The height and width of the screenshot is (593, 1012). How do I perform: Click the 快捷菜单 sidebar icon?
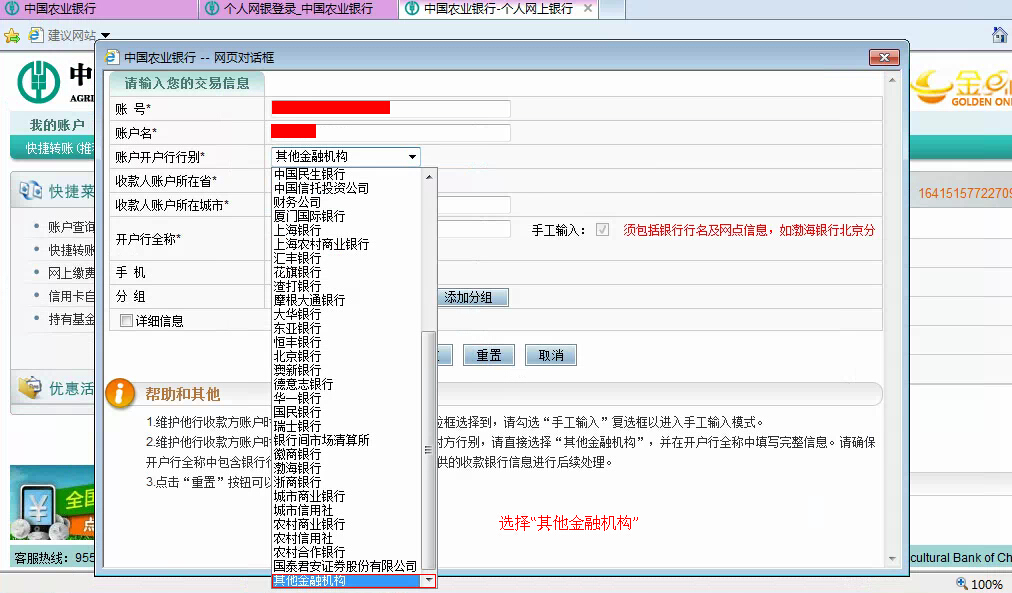coord(30,190)
